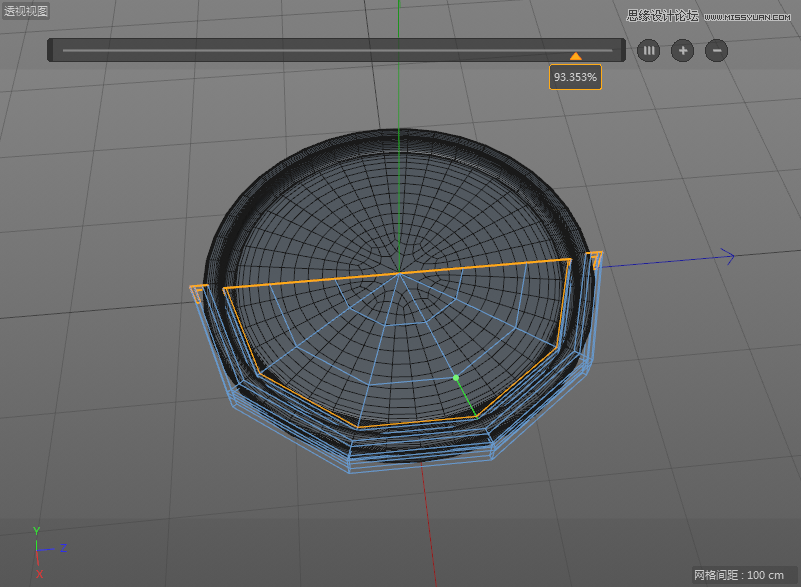
Task: Click the minus icon at top right
Action: click(715, 50)
